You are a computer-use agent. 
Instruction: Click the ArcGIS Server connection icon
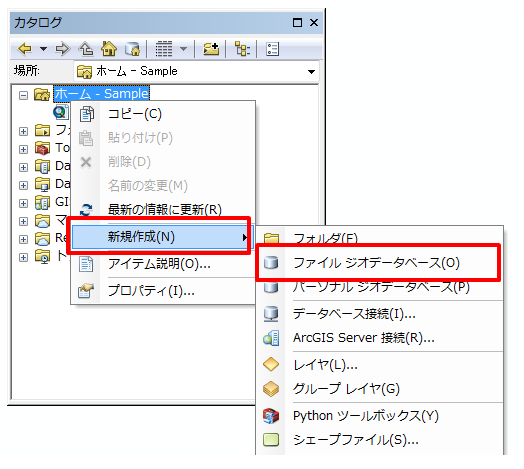pos(271,338)
